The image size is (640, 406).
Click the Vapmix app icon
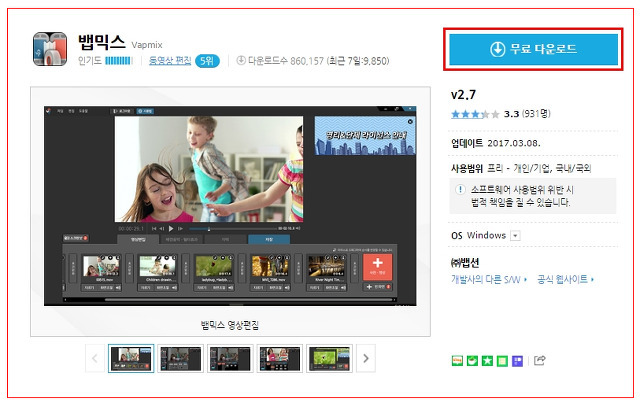coord(50,49)
